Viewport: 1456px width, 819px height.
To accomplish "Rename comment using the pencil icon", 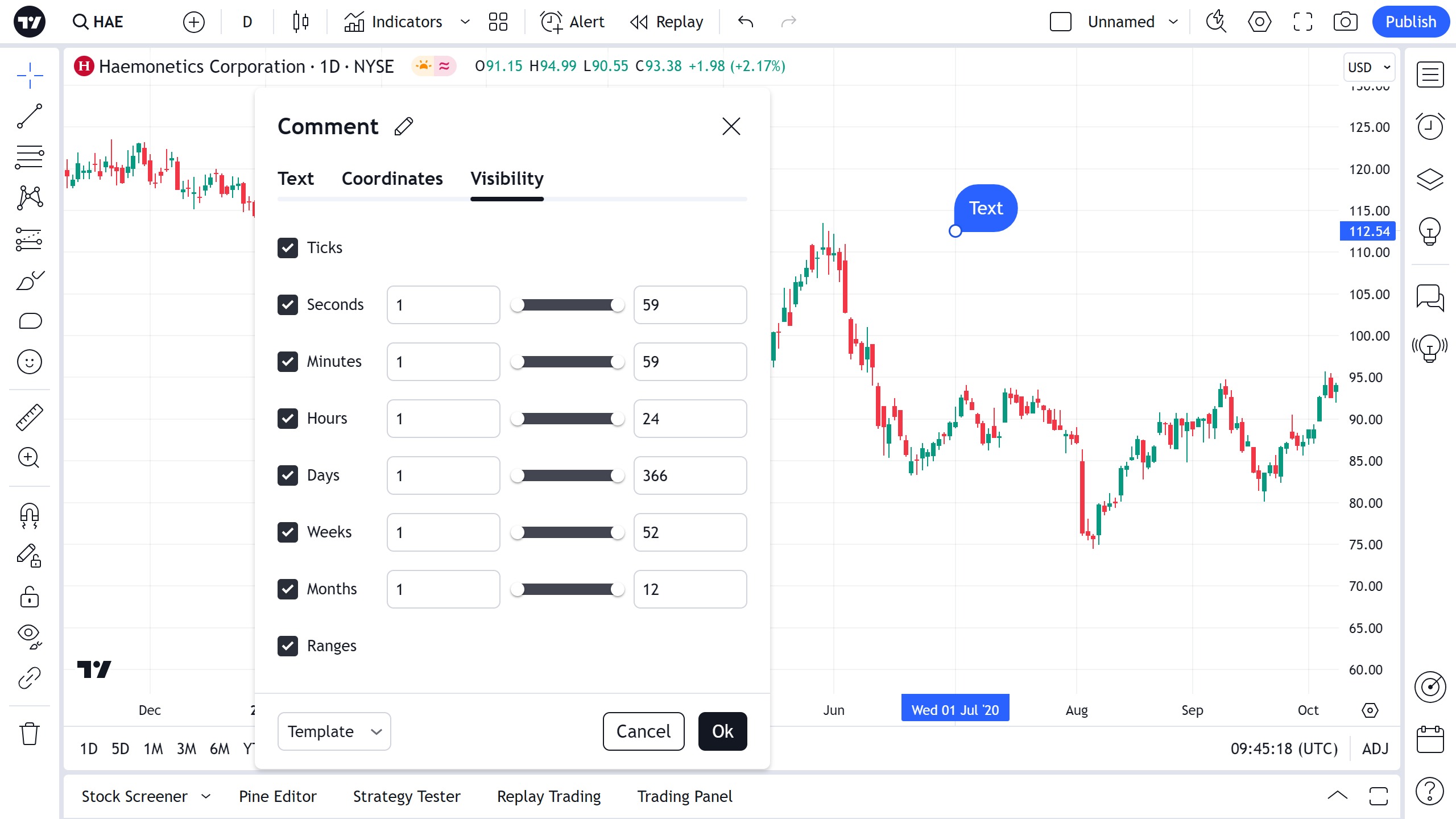I will (x=404, y=126).
